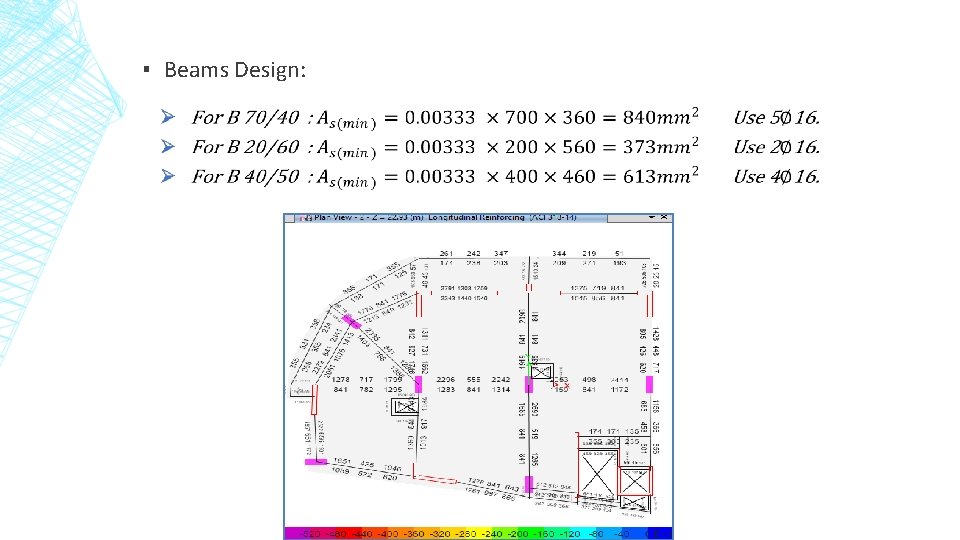
Task: Click the 840mm² result value
Action: [x=661, y=116]
